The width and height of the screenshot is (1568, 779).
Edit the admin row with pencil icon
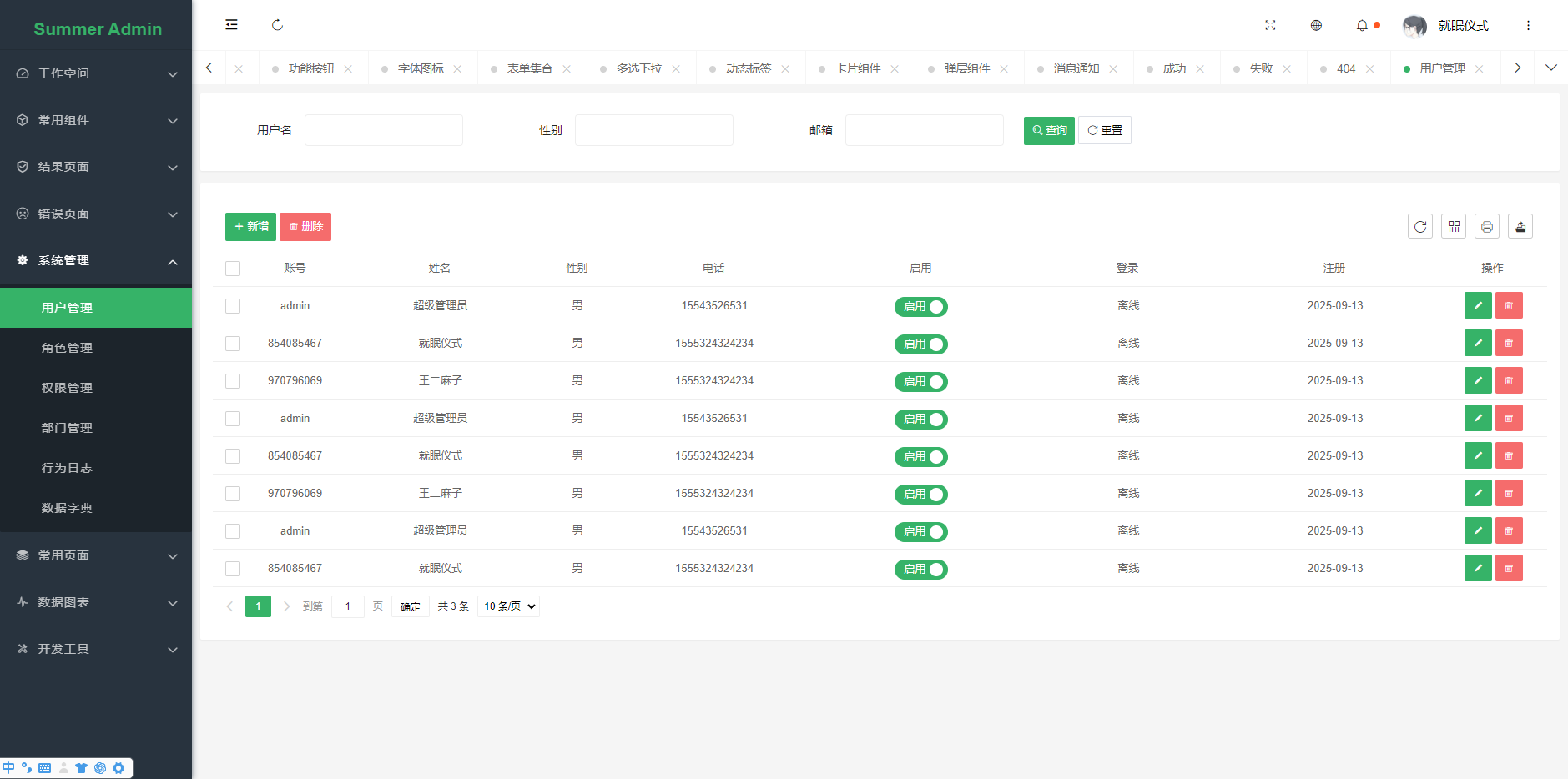click(x=1477, y=305)
